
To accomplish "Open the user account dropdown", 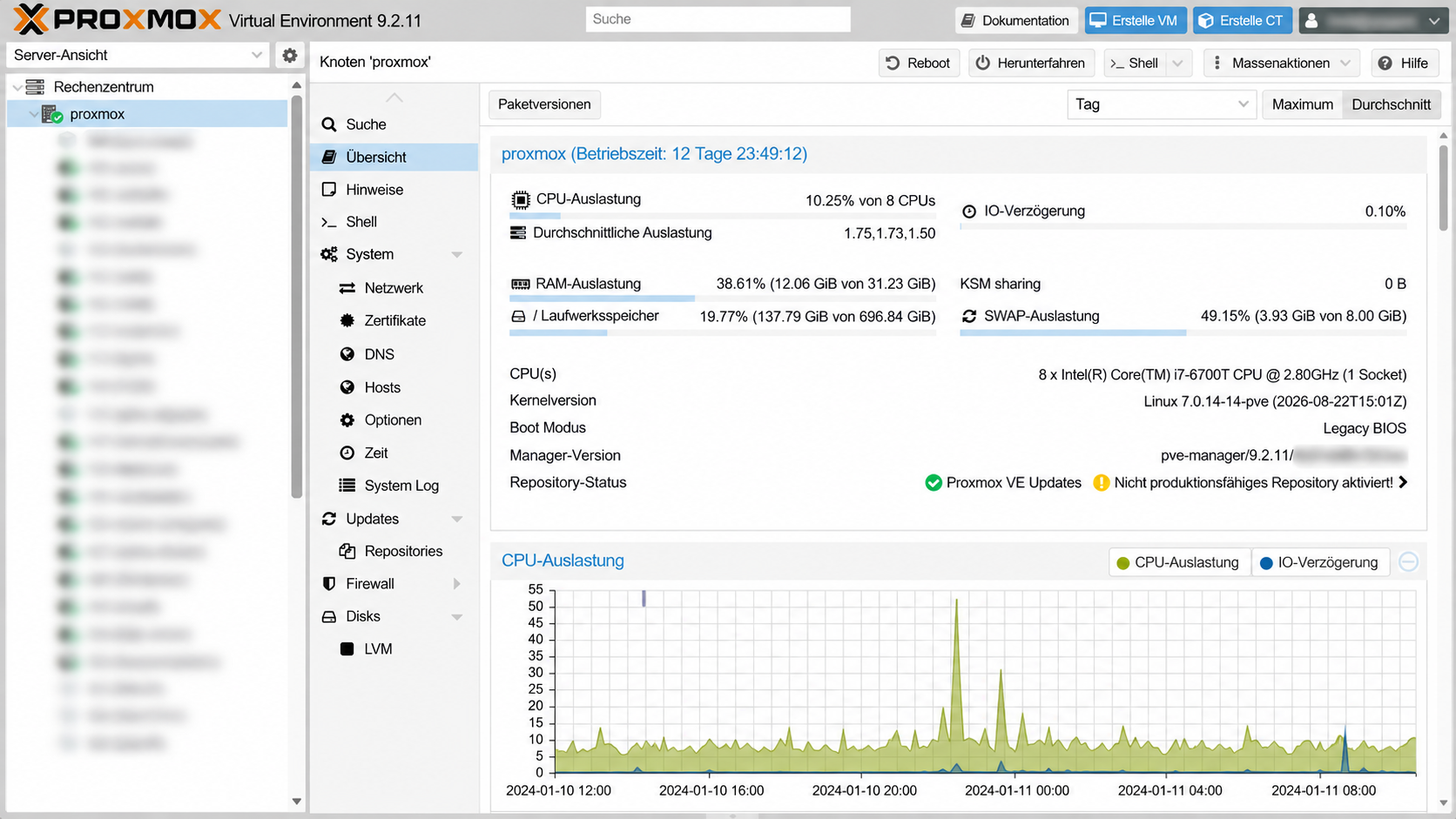I will pos(1373,21).
